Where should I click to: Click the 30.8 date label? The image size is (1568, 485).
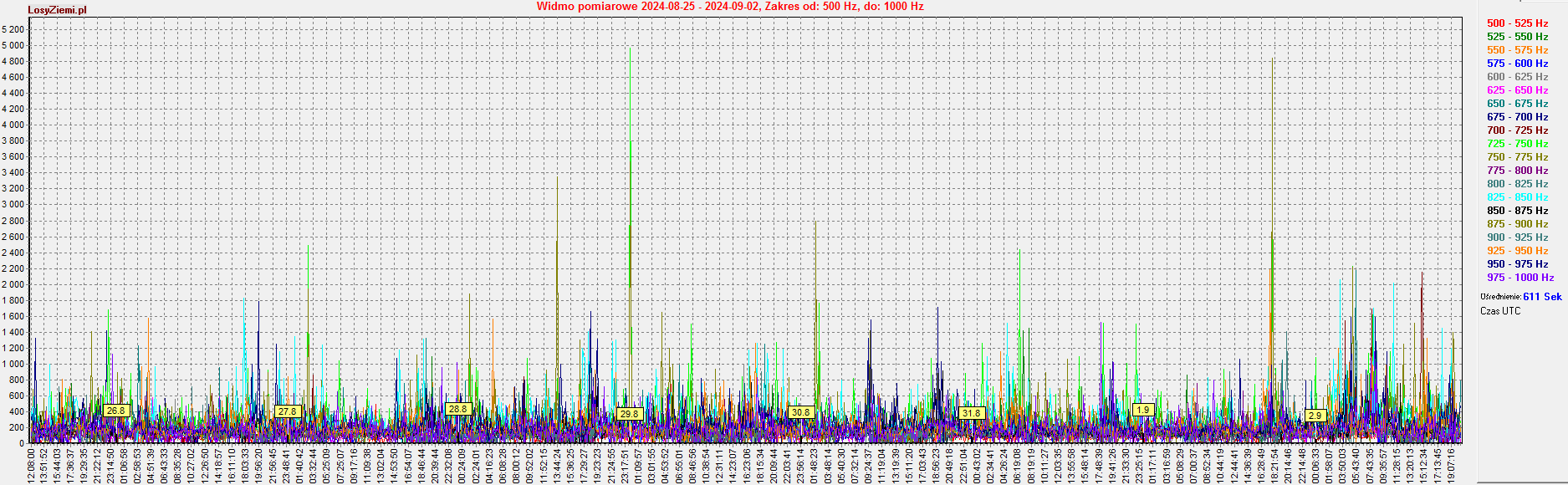[x=800, y=412]
